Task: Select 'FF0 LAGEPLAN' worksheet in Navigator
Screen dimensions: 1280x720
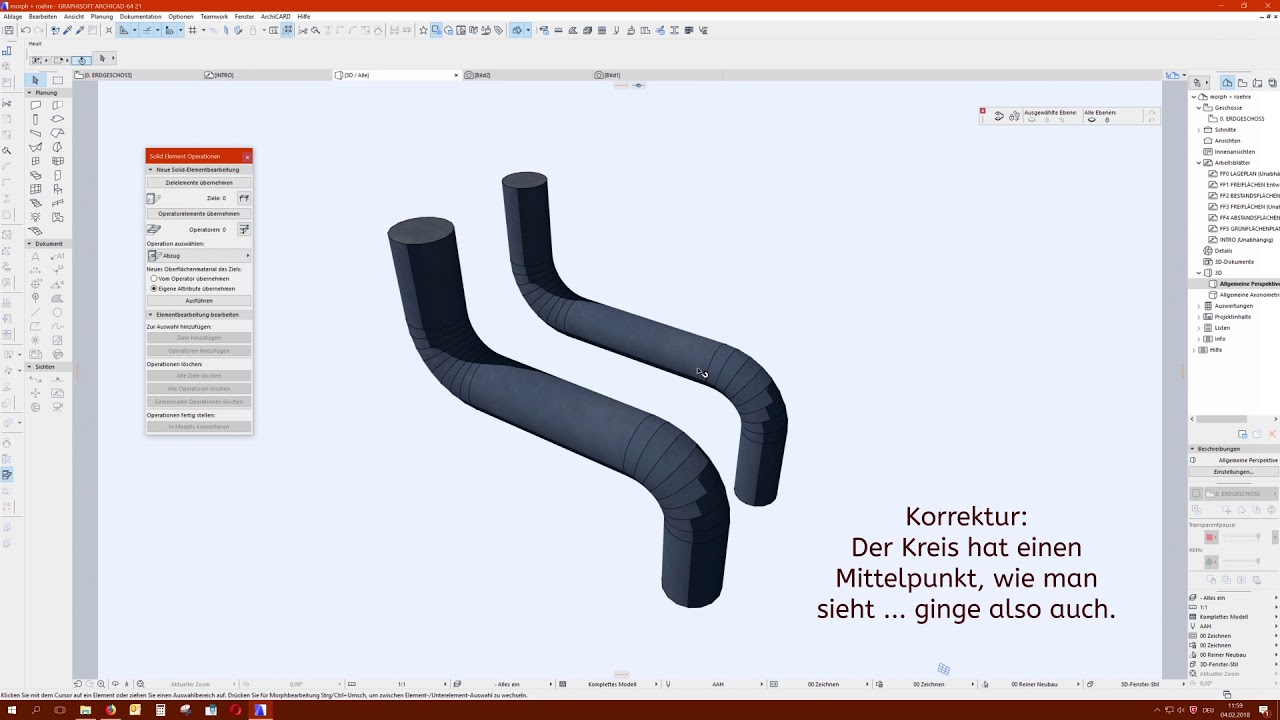Action: click(1244, 174)
